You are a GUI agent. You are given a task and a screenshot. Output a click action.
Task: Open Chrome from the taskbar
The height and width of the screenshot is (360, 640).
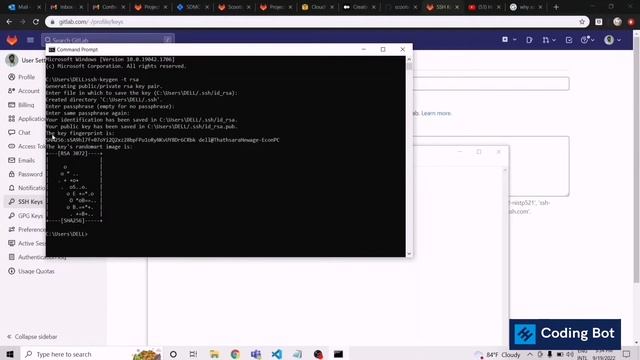pos(235,354)
